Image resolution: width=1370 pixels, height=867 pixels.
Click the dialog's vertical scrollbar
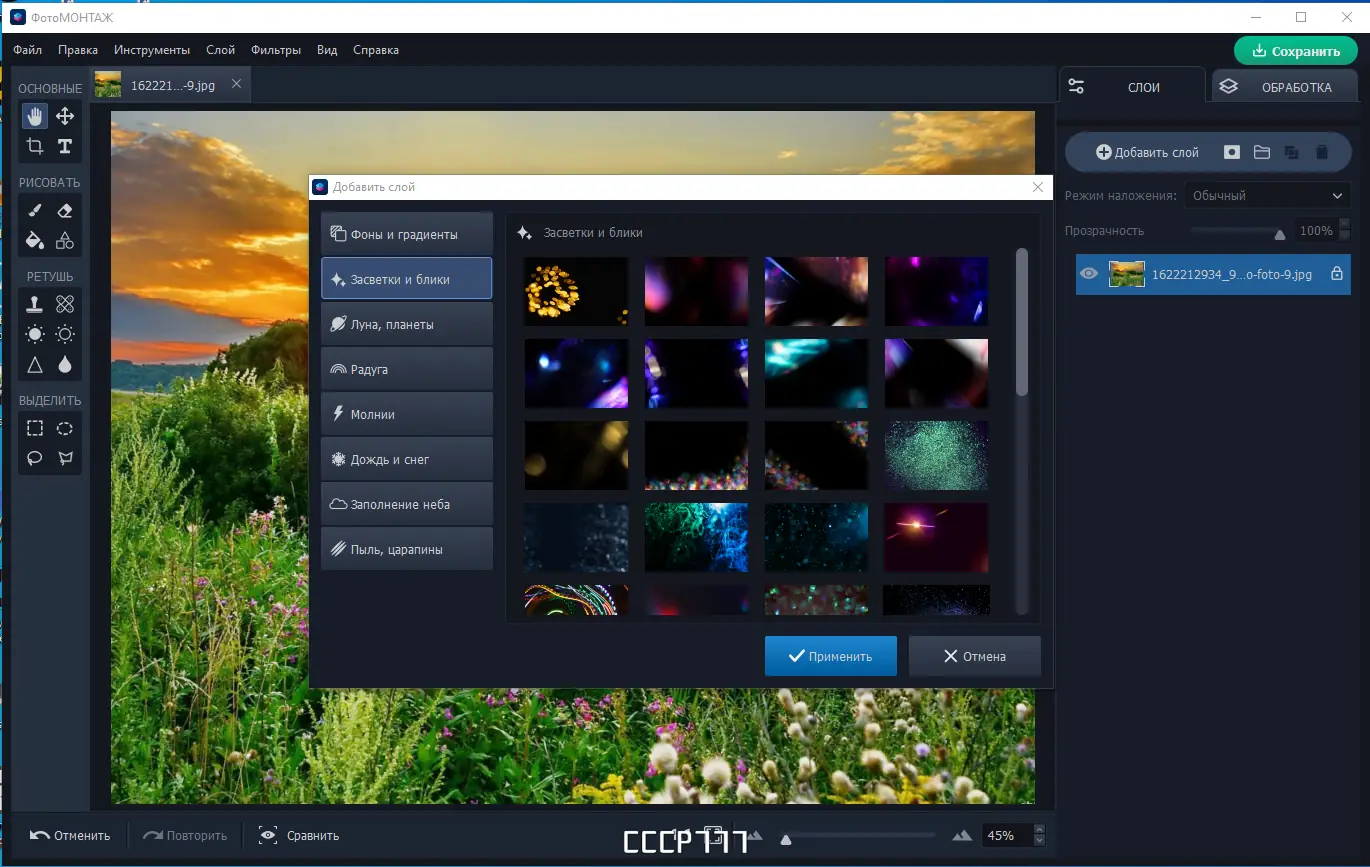click(x=1022, y=320)
